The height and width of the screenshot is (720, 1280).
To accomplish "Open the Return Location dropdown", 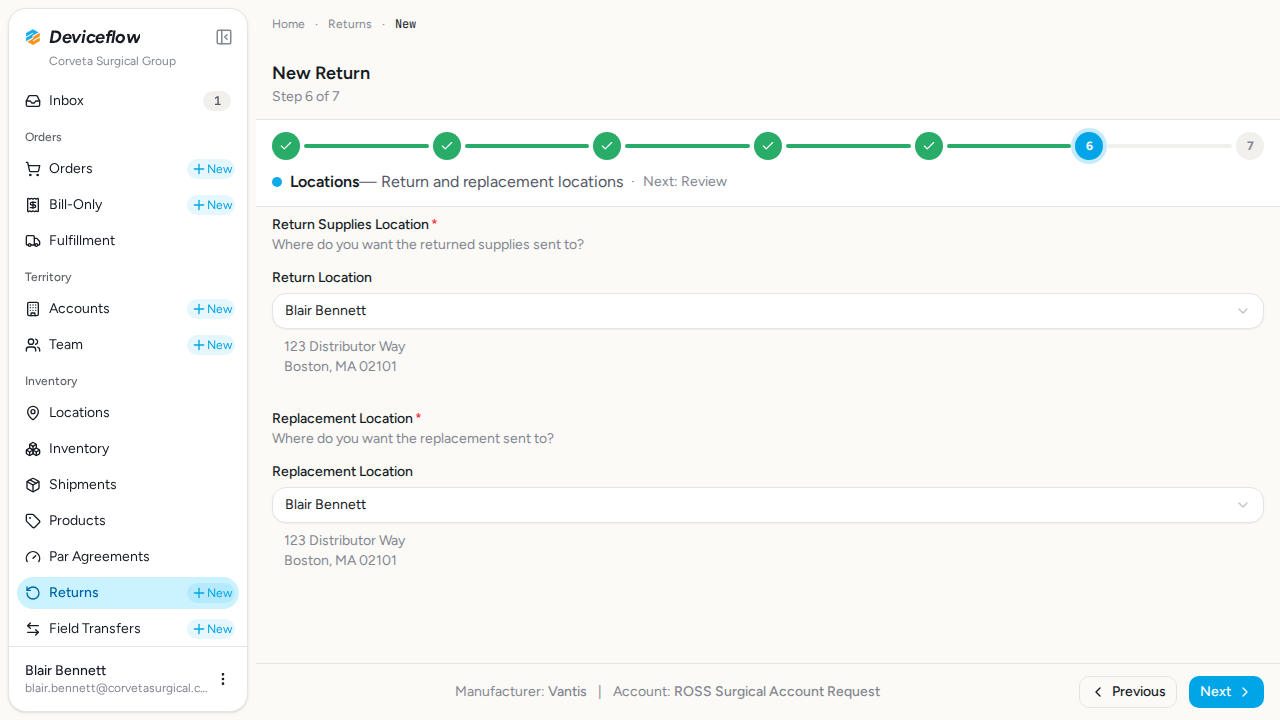I will pos(768,311).
